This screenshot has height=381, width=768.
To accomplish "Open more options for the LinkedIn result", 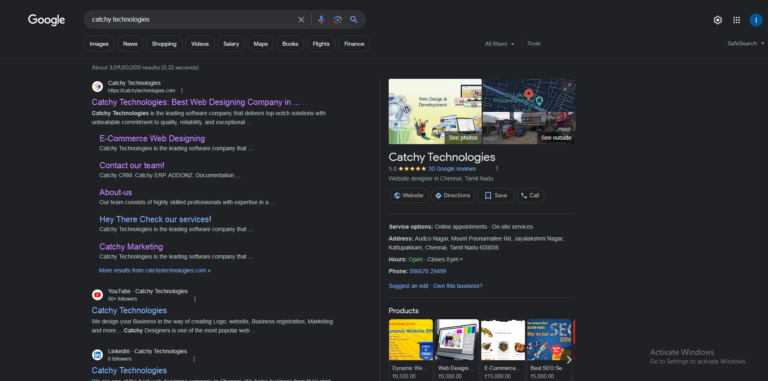I will (194, 359).
